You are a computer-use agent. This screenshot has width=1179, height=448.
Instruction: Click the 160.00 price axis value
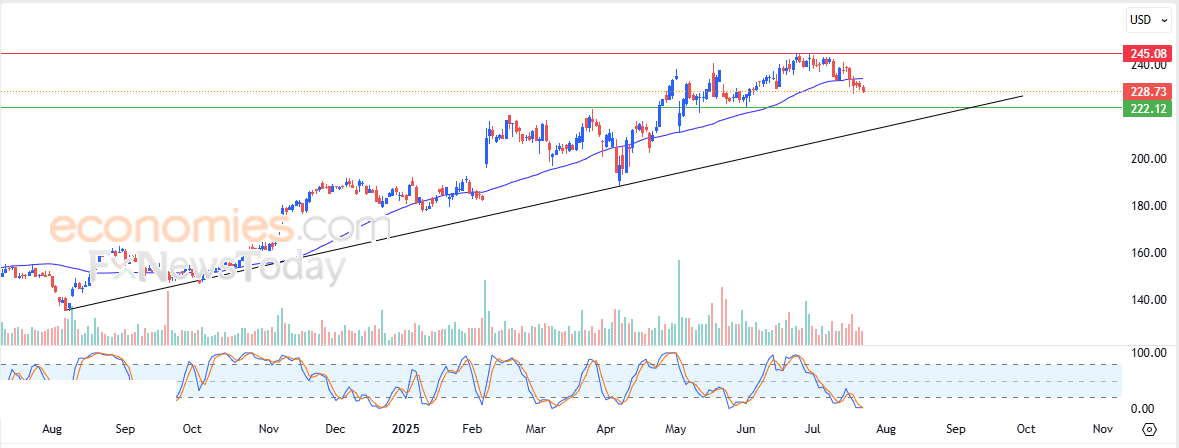coord(1150,253)
